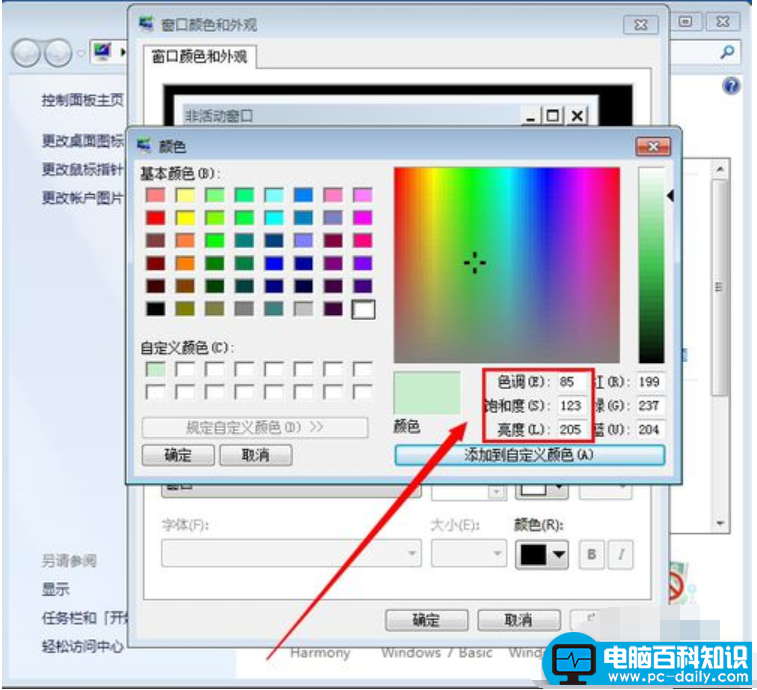Pick the cyan basic color swatch

point(274,218)
